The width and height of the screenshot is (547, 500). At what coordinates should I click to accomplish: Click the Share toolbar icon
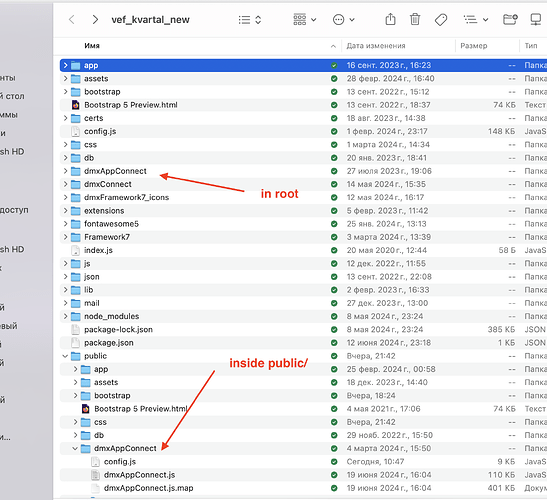click(390, 19)
